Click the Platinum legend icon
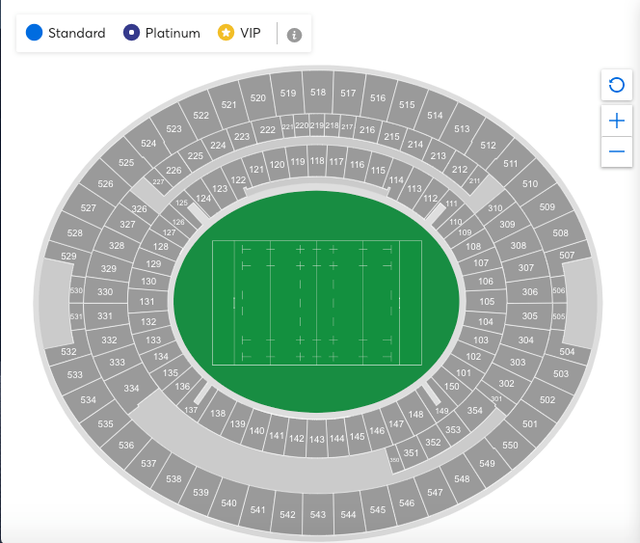 131,33
